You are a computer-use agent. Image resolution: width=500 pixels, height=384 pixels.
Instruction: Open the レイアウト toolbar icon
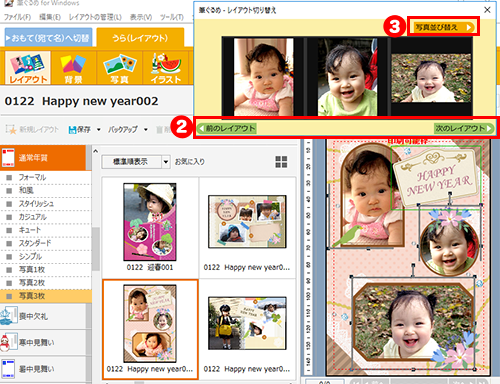click(28, 67)
